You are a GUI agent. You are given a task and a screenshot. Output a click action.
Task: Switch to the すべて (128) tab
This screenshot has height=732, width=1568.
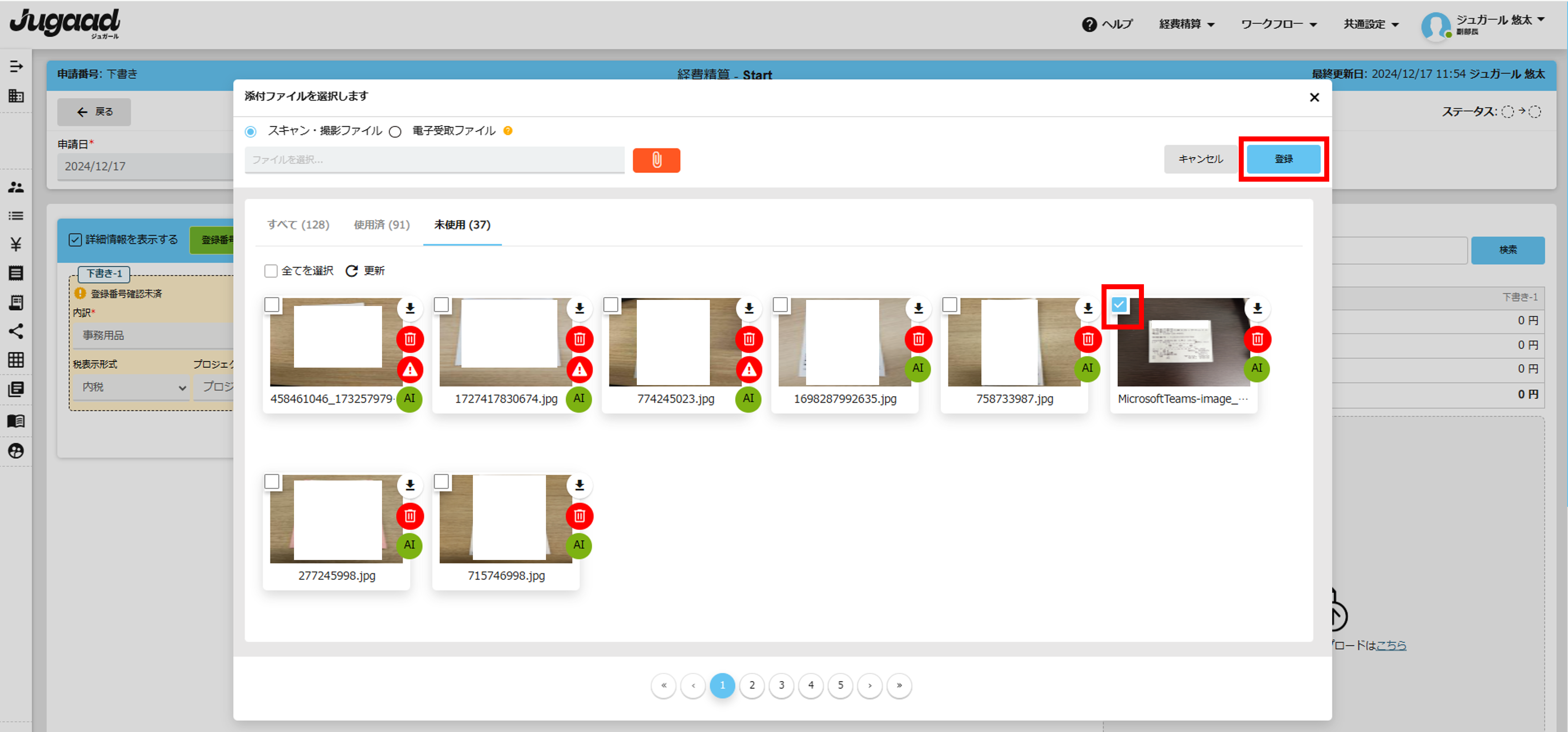(298, 224)
